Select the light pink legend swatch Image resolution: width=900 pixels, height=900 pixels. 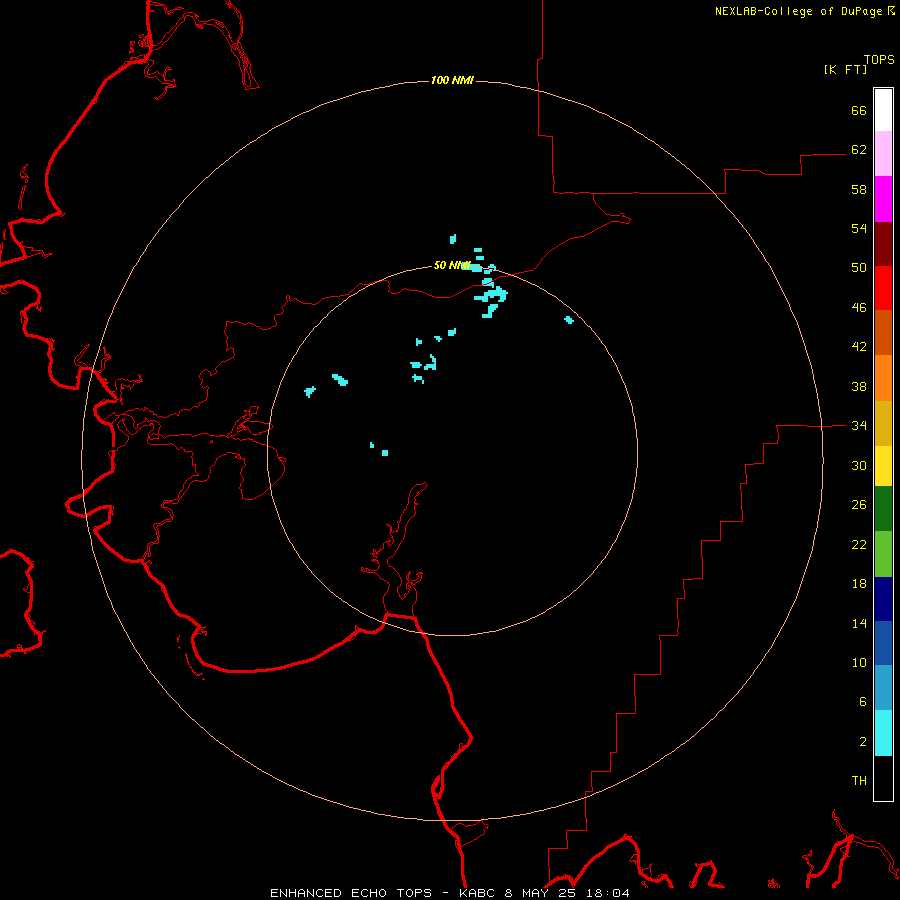coord(883,153)
